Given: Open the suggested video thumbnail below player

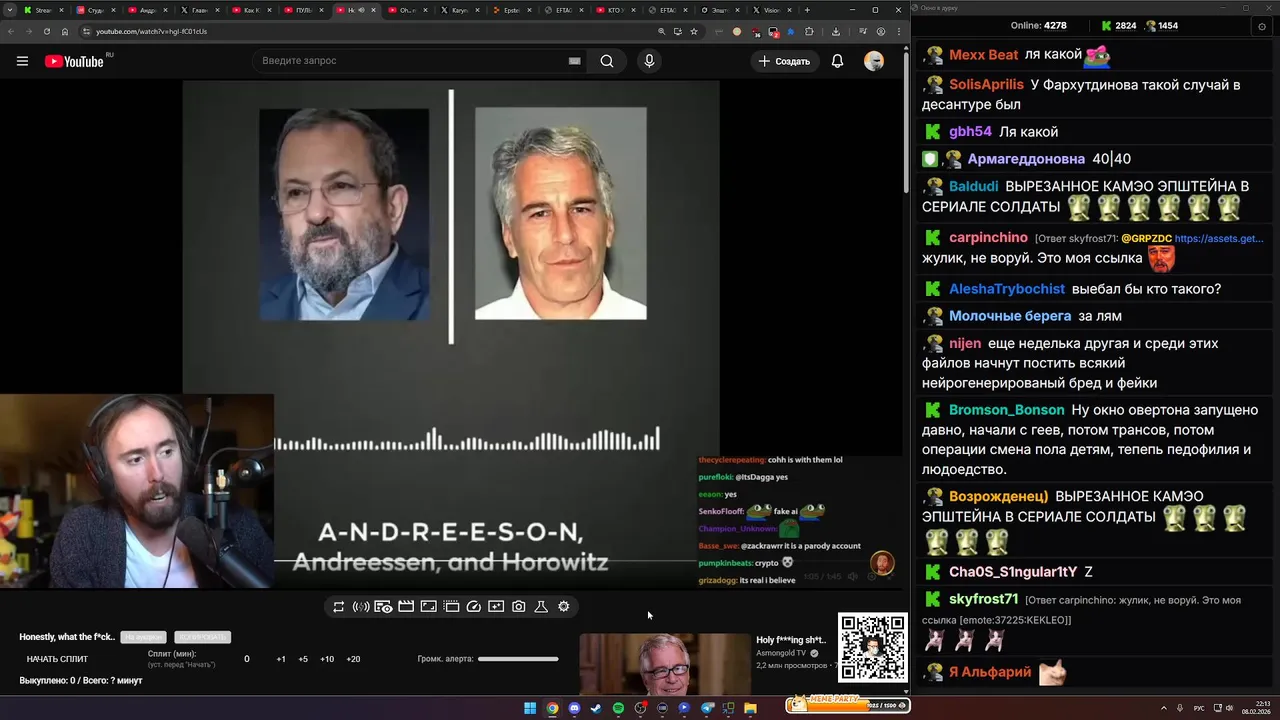Looking at the screenshot, I should coord(665,664).
